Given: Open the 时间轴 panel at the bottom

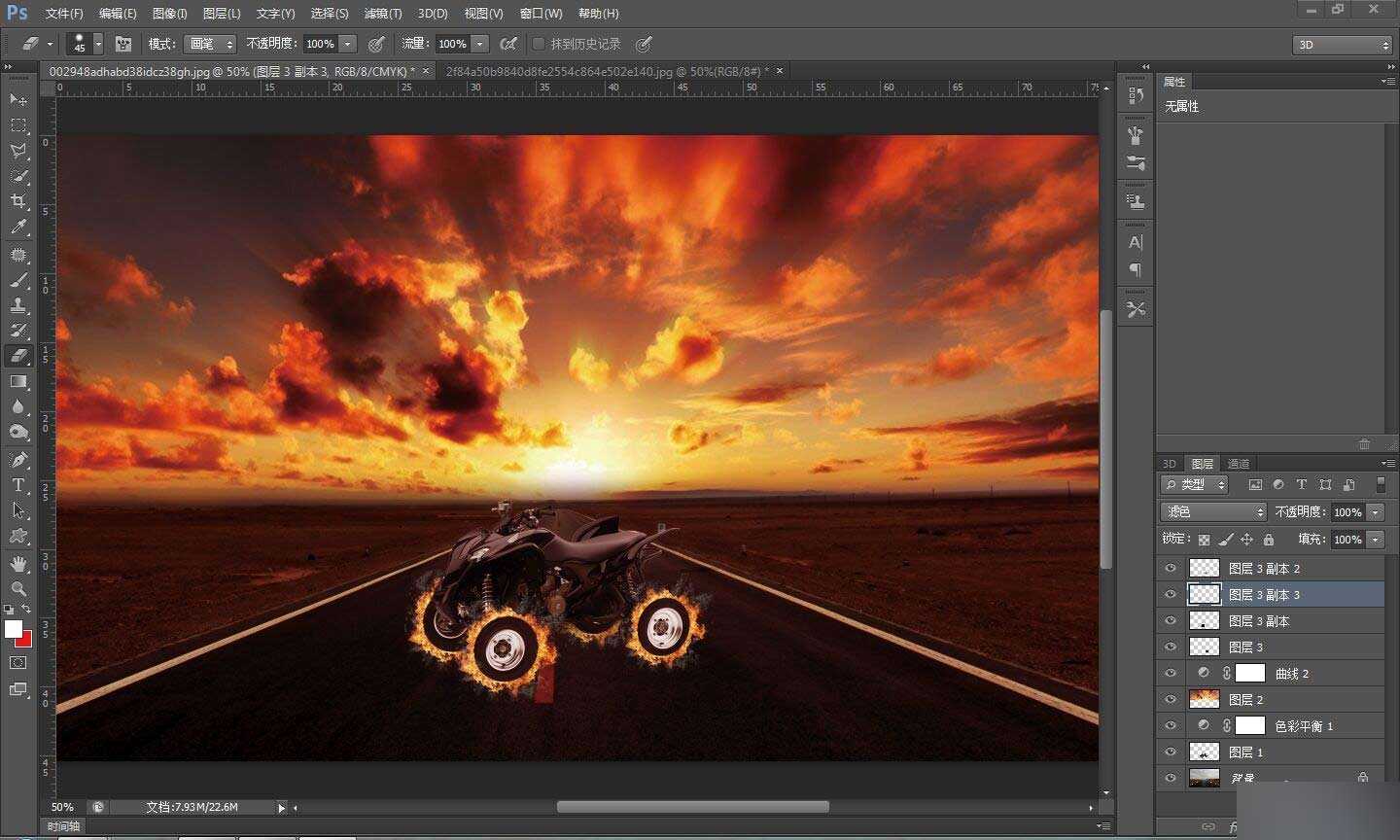Looking at the screenshot, I should tap(63, 826).
